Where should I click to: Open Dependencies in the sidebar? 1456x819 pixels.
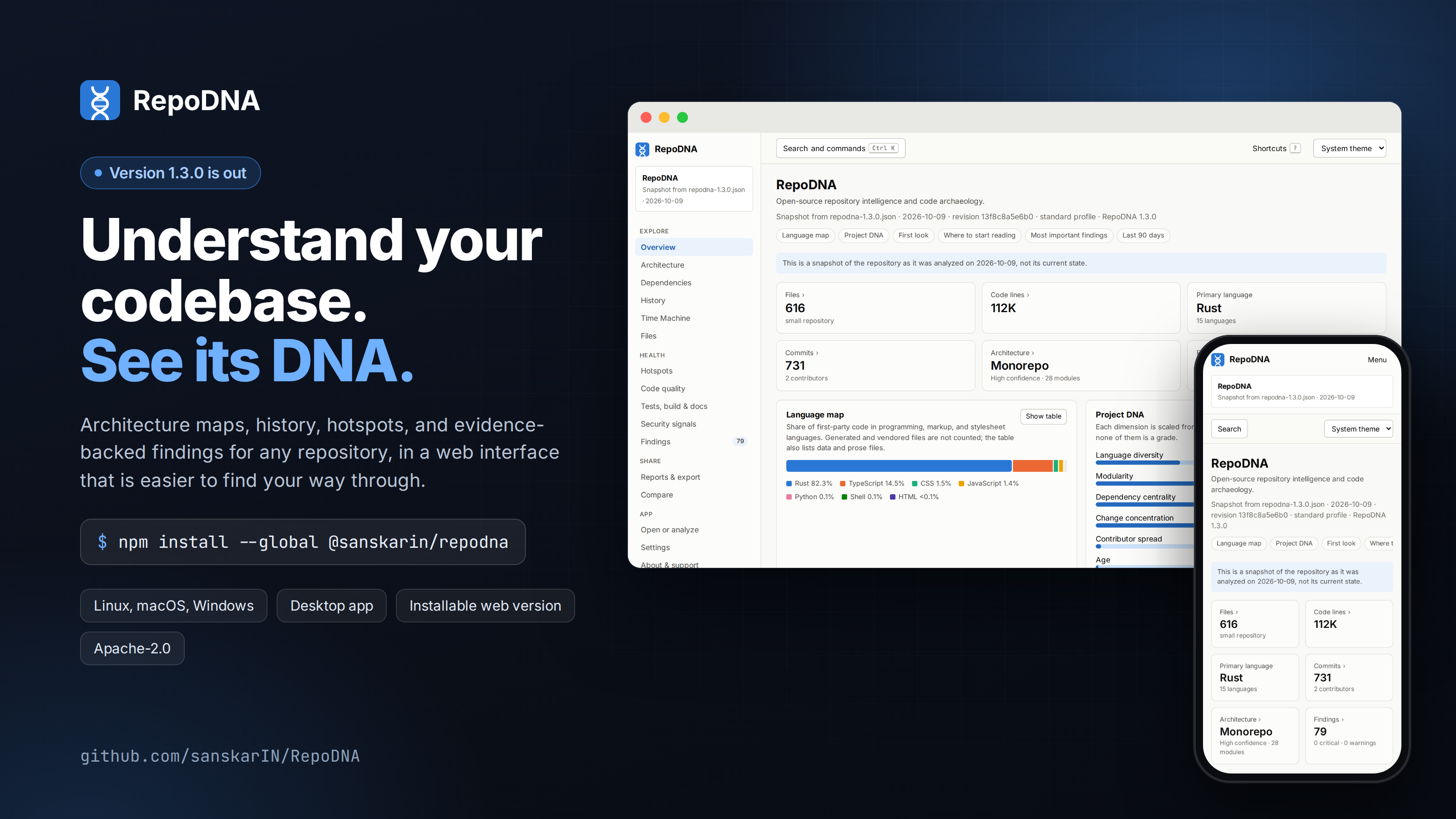693,283
